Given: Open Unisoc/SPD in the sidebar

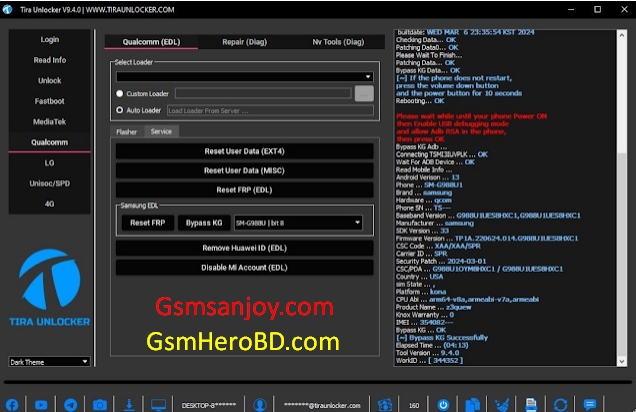Looking at the screenshot, I should [49, 183].
